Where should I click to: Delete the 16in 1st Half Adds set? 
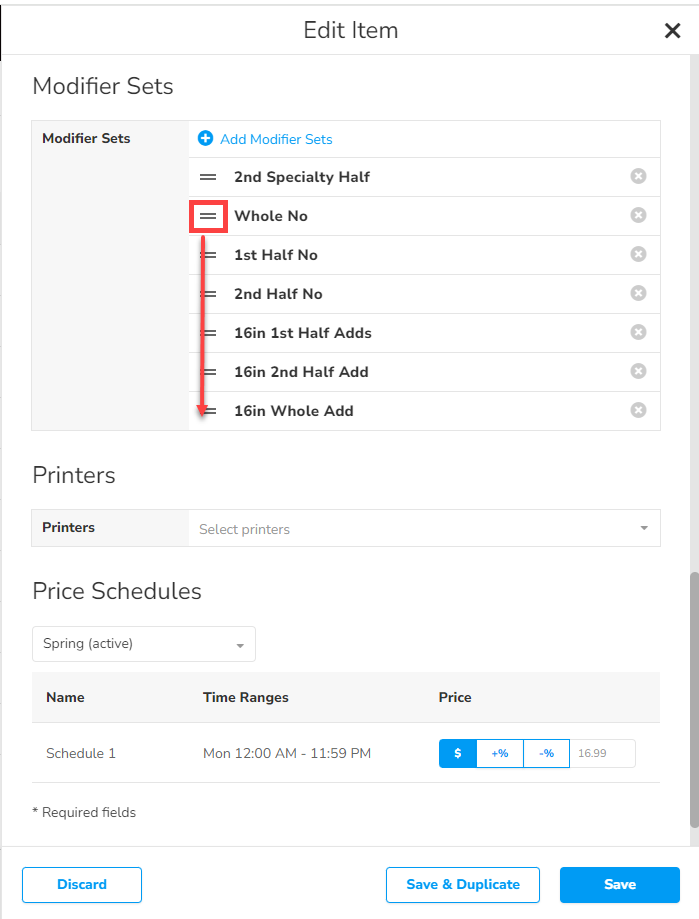(638, 332)
